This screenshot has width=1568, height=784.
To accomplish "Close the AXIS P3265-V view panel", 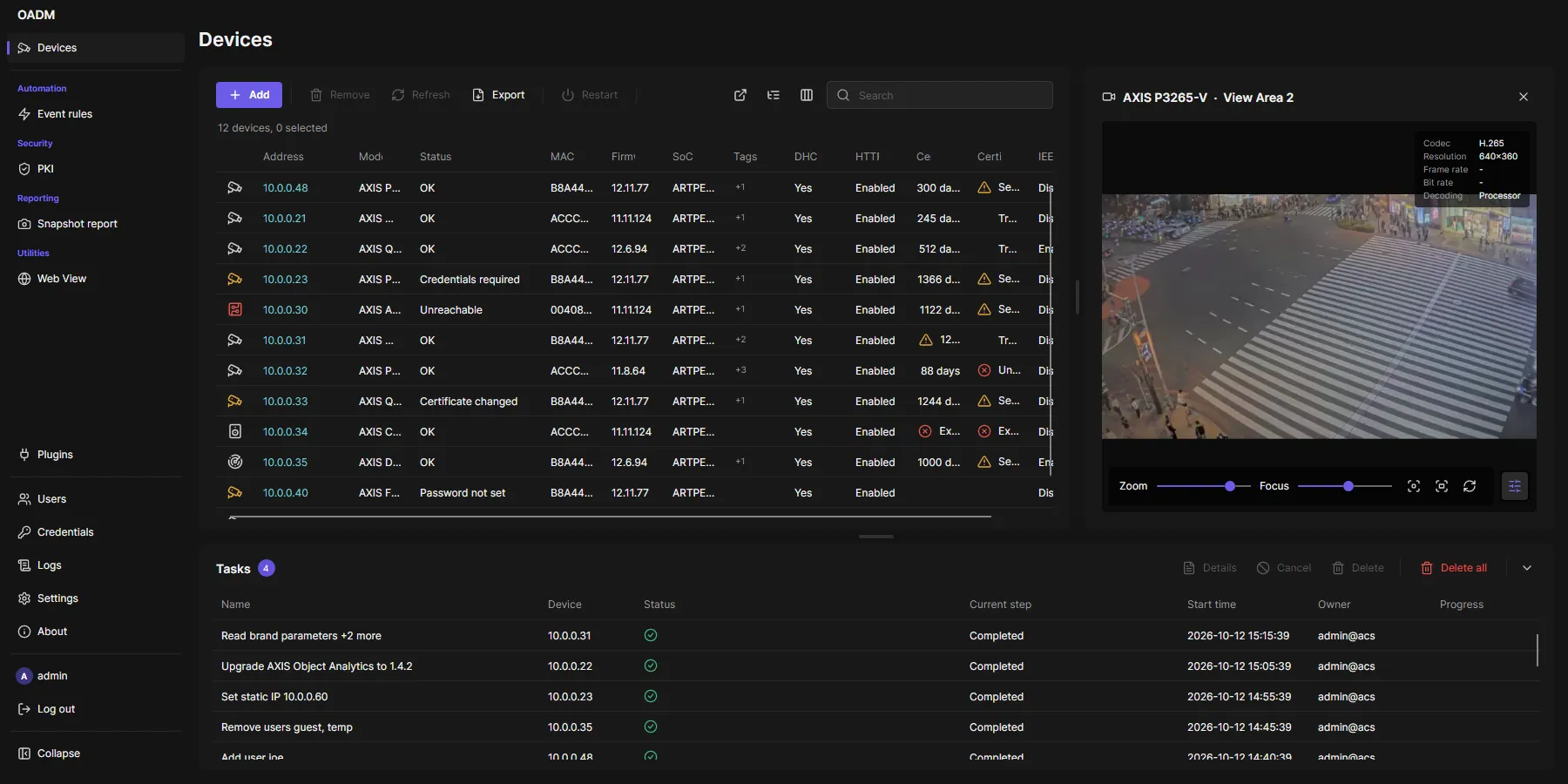I will click(x=1524, y=97).
